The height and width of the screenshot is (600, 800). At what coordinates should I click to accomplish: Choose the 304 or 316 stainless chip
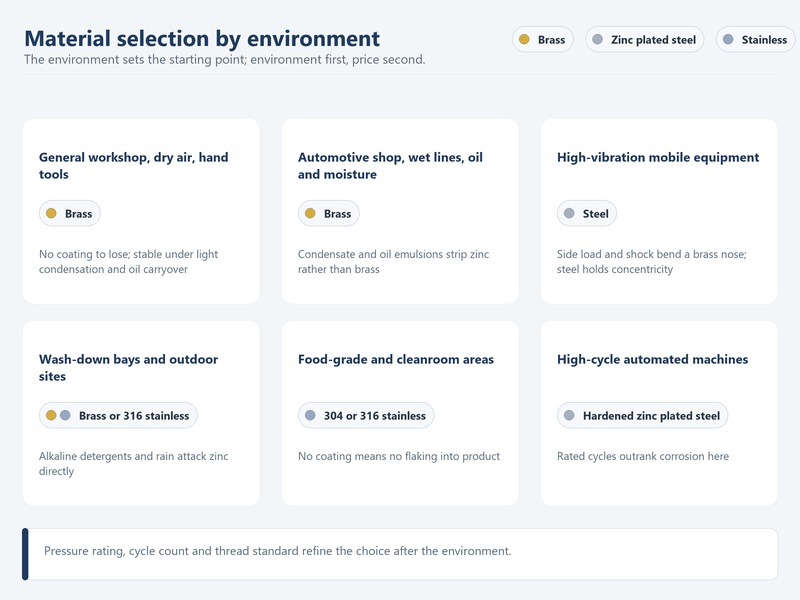tap(366, 415)
